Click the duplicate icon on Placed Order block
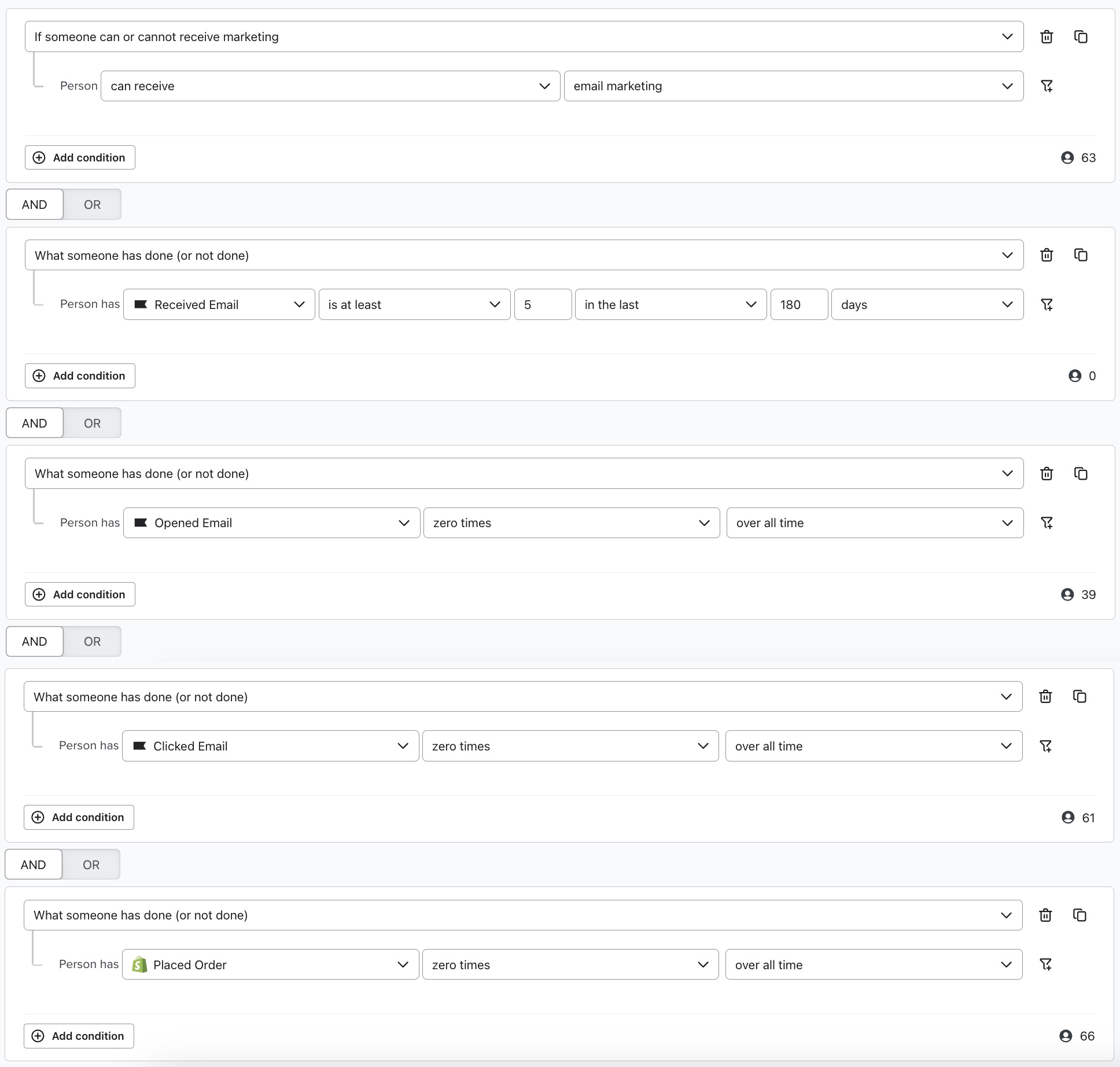 [x=1081, y=915]
